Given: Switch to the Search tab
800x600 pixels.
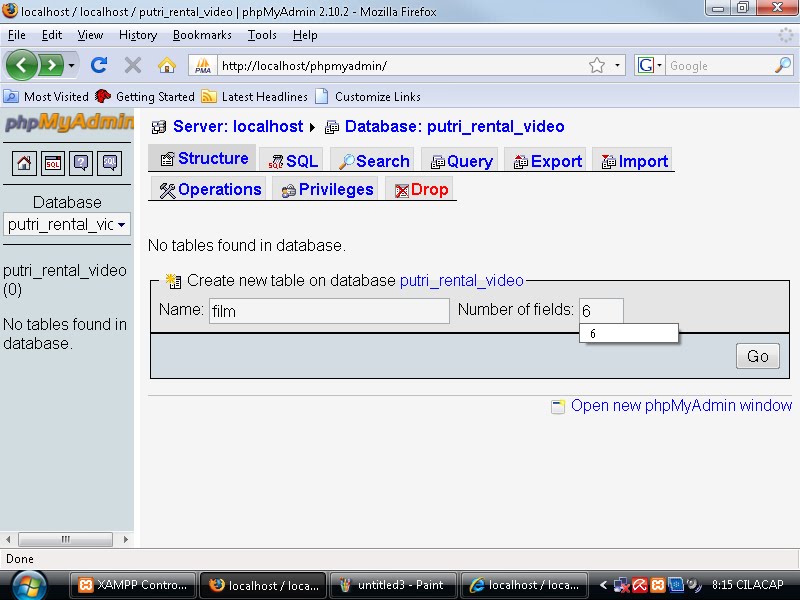Looking at the screenshot, I should 374,161.
